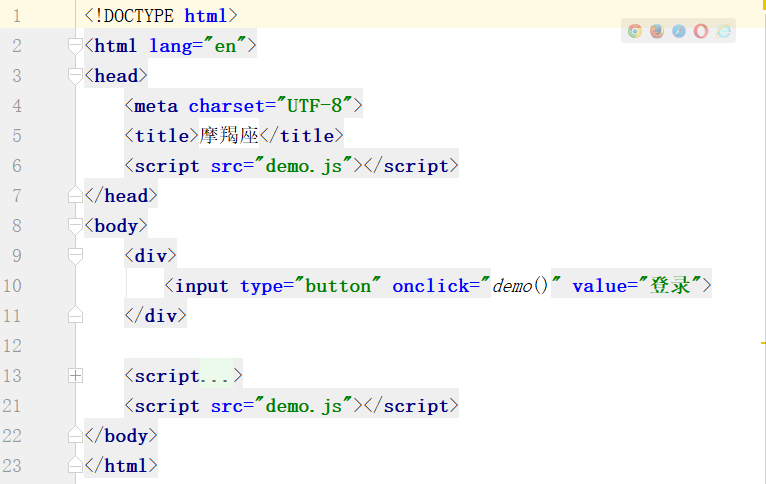Screen dimensions: 766x484
Task: Collapse fold marker at closing div line 11
Action: point(75,316)
